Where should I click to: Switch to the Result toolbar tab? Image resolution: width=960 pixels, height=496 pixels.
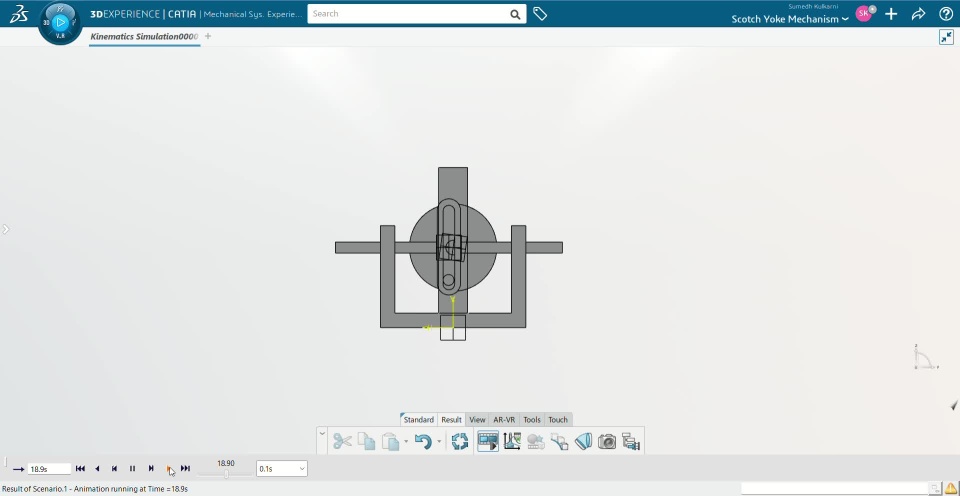coord(451,419)
